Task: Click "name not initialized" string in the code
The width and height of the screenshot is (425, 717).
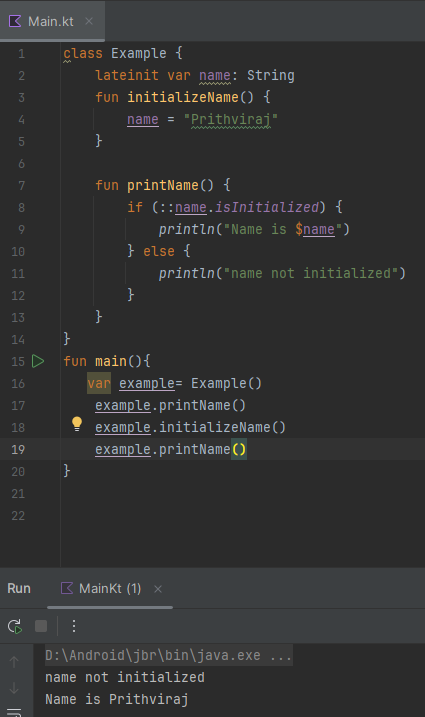Action: 310,273
